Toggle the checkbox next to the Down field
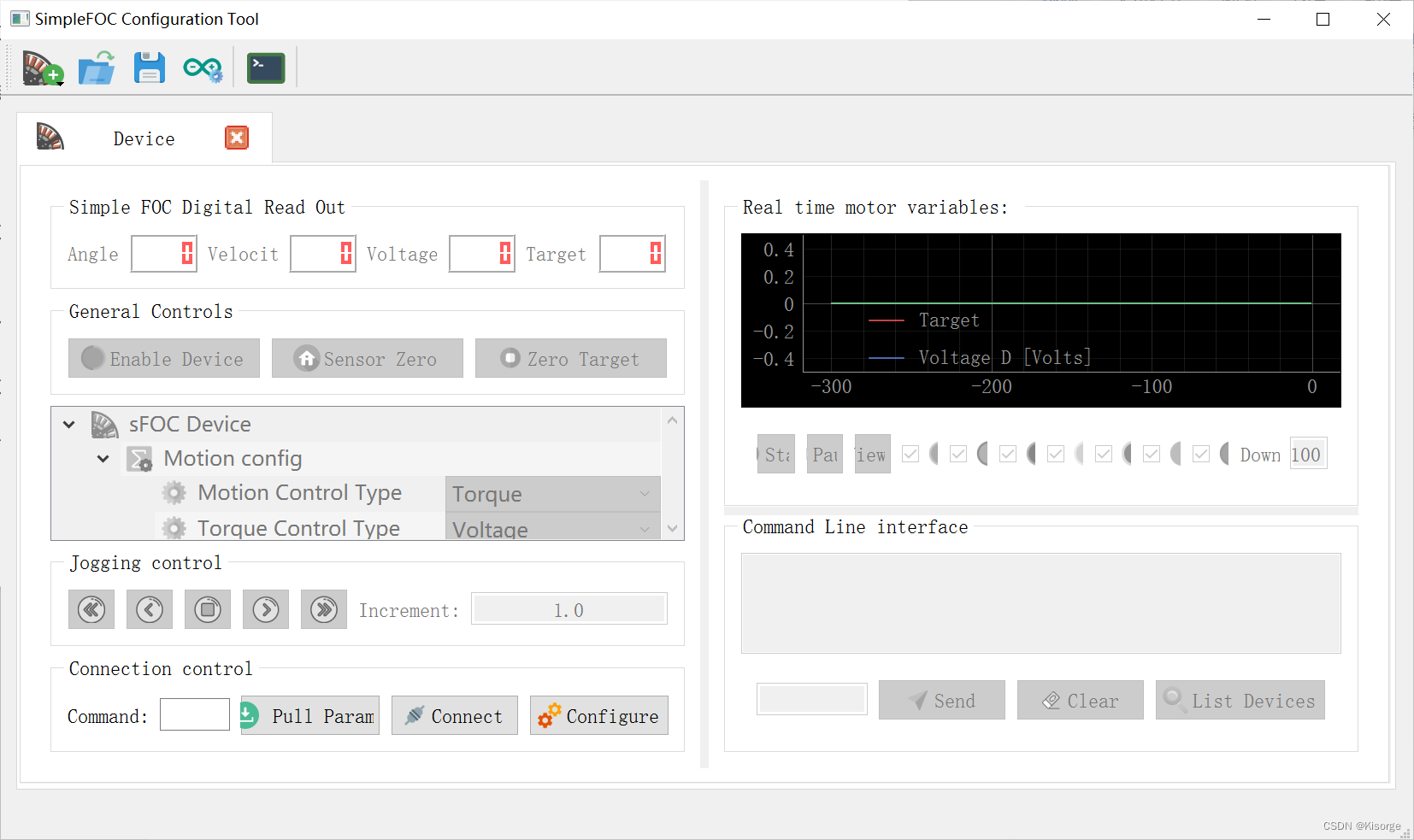Image resolution: width=1414 pixels, height=840 pixels. coord(1201,454)
